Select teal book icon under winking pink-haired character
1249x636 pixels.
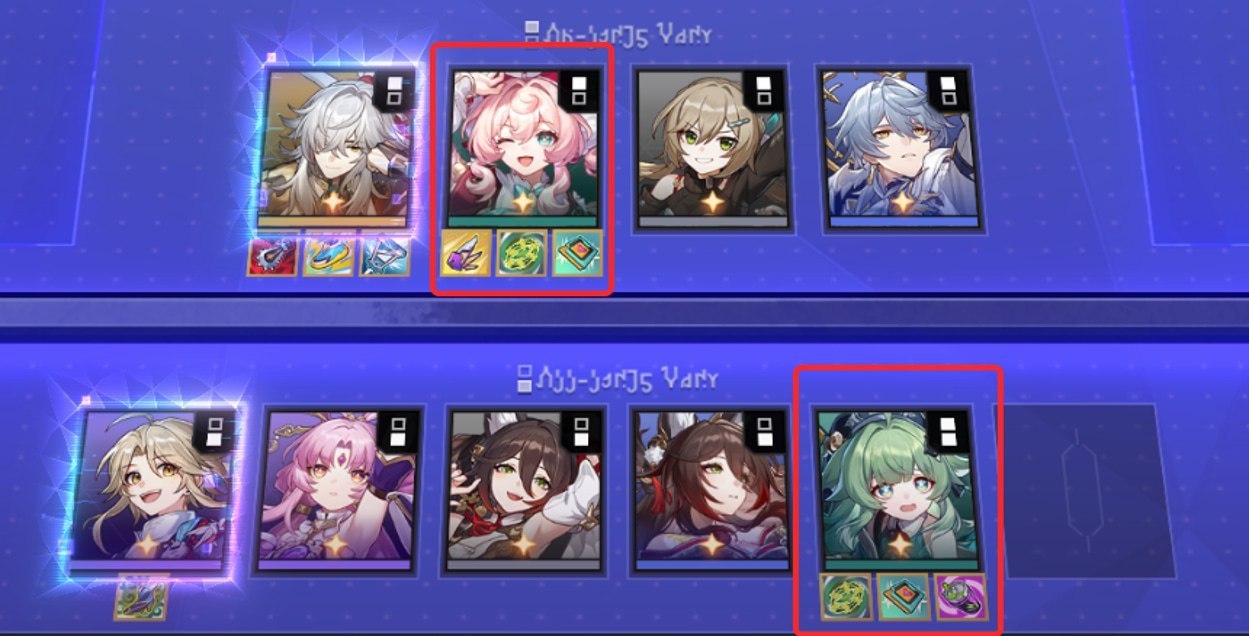[x=578, y=253]
